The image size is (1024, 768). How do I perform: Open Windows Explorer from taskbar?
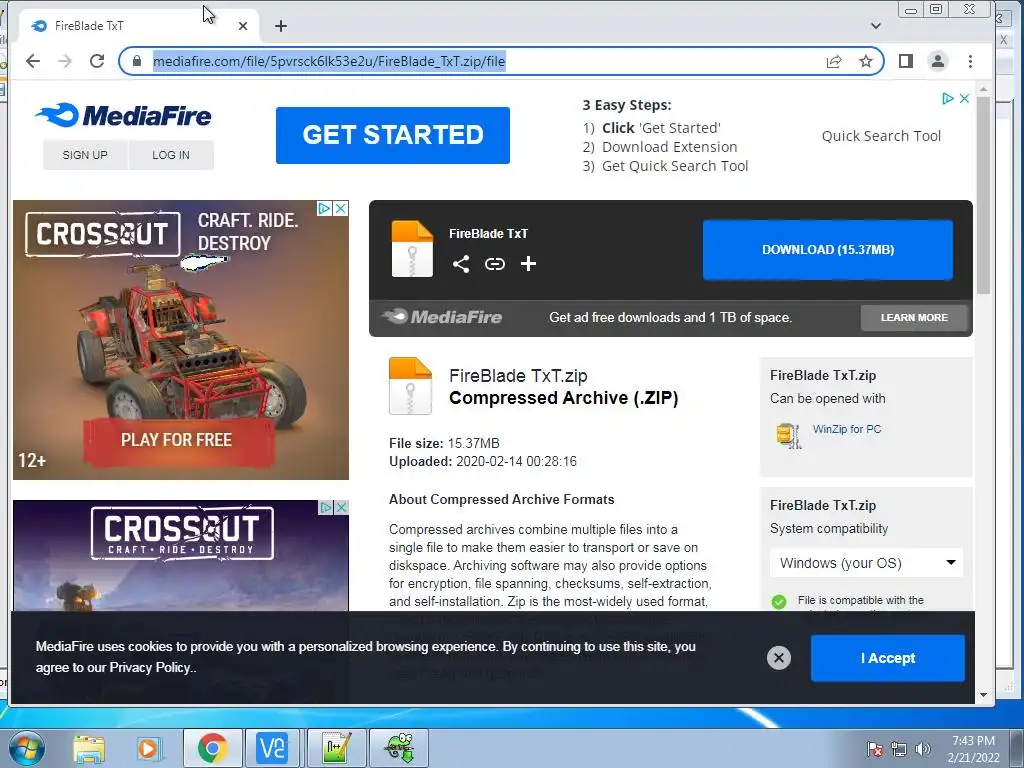click(x=89, y=748)
